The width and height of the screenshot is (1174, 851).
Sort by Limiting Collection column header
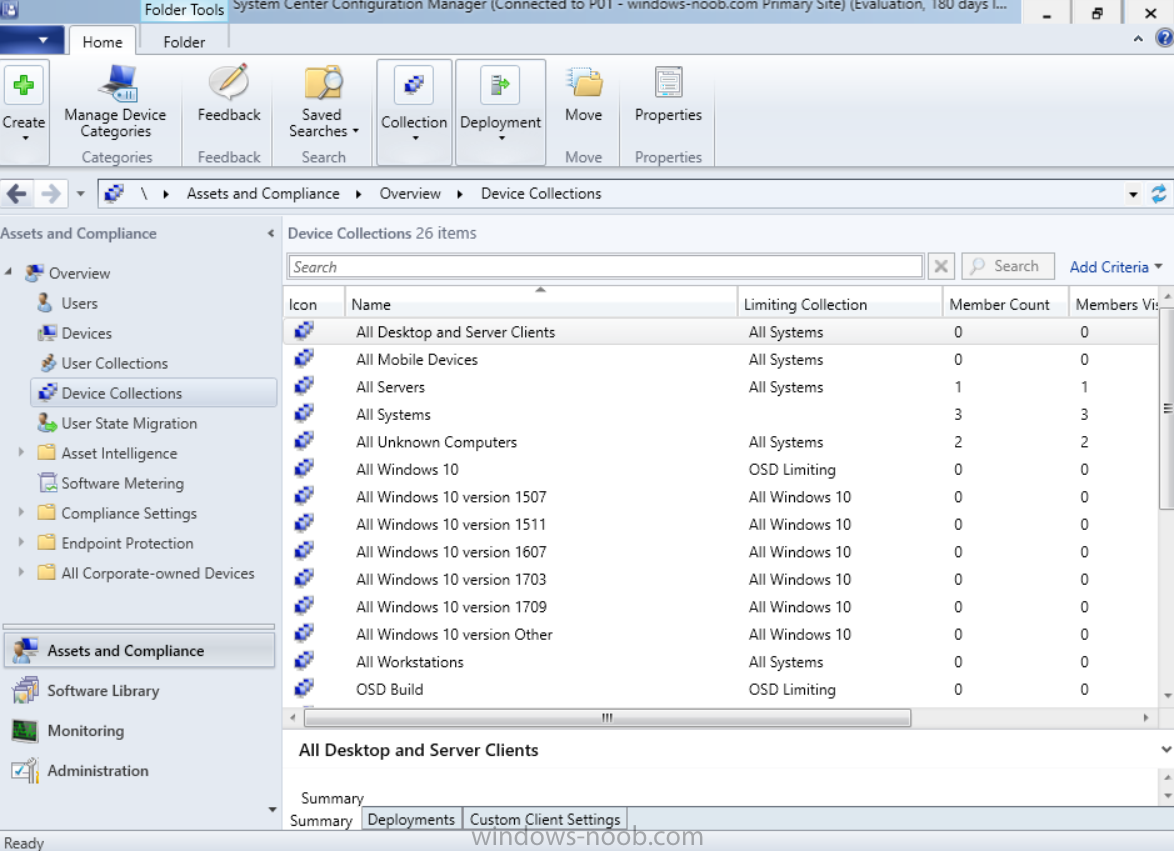(840, 304)
